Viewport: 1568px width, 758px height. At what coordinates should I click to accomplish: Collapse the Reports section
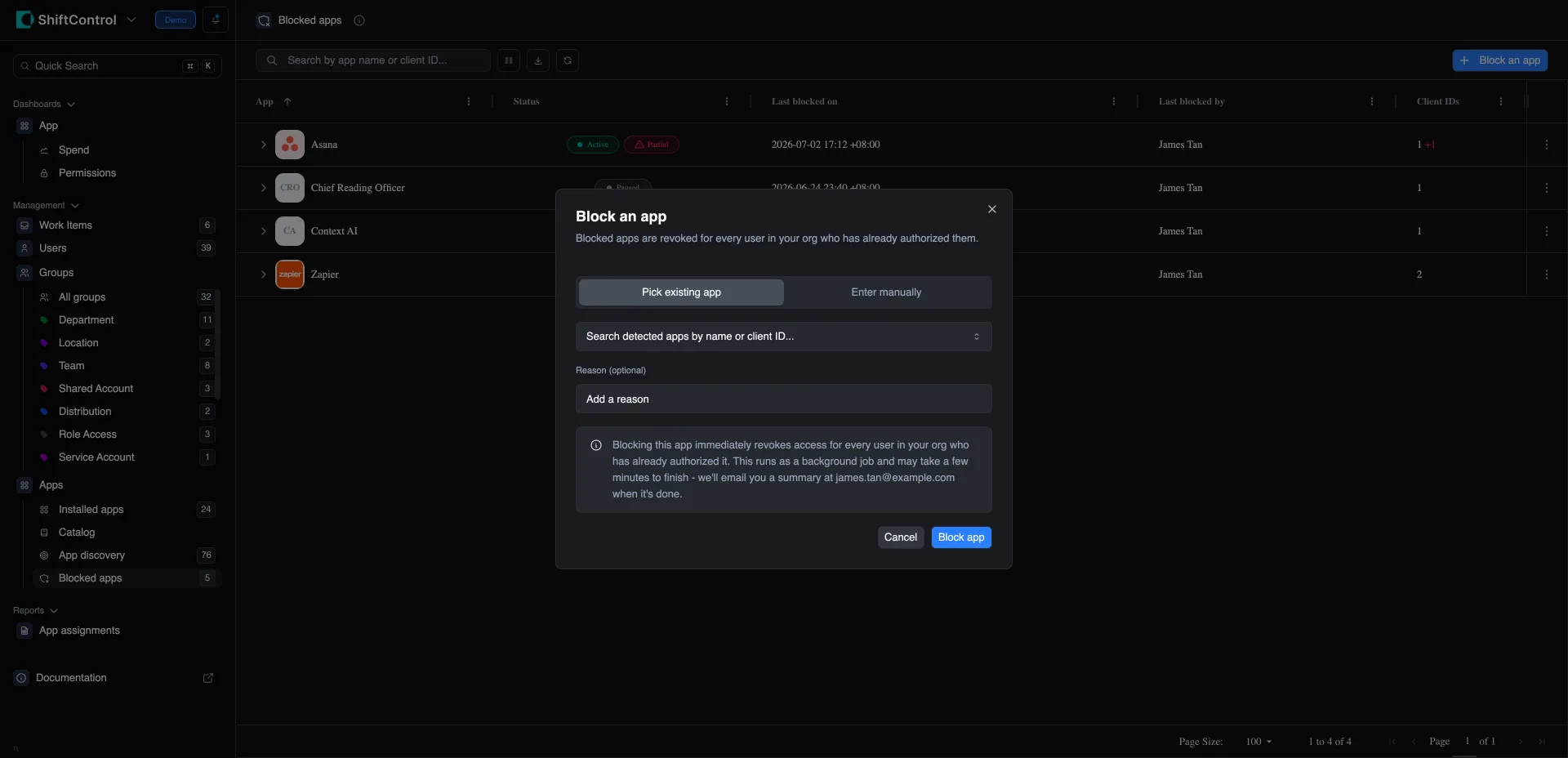coord(35,611)
